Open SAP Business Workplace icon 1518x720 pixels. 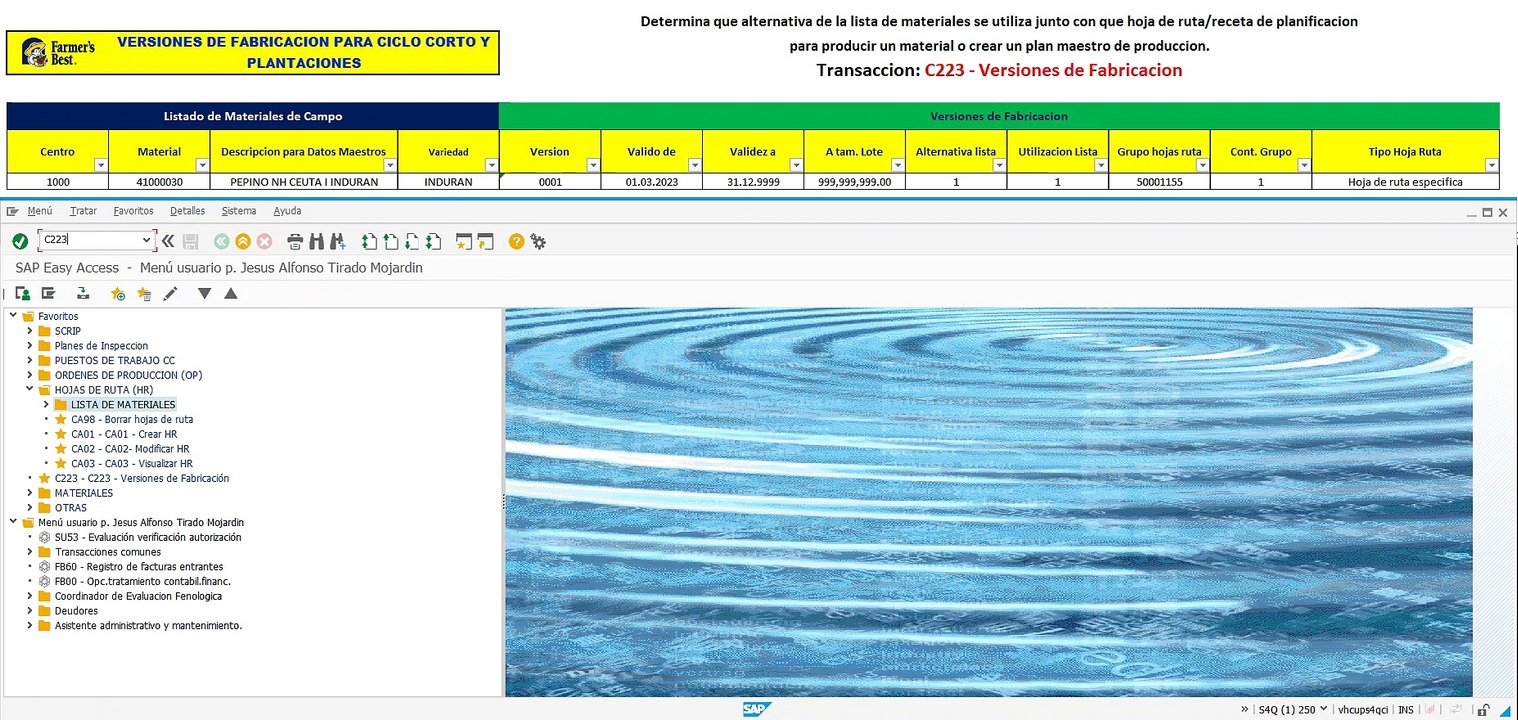coord(83,293)
